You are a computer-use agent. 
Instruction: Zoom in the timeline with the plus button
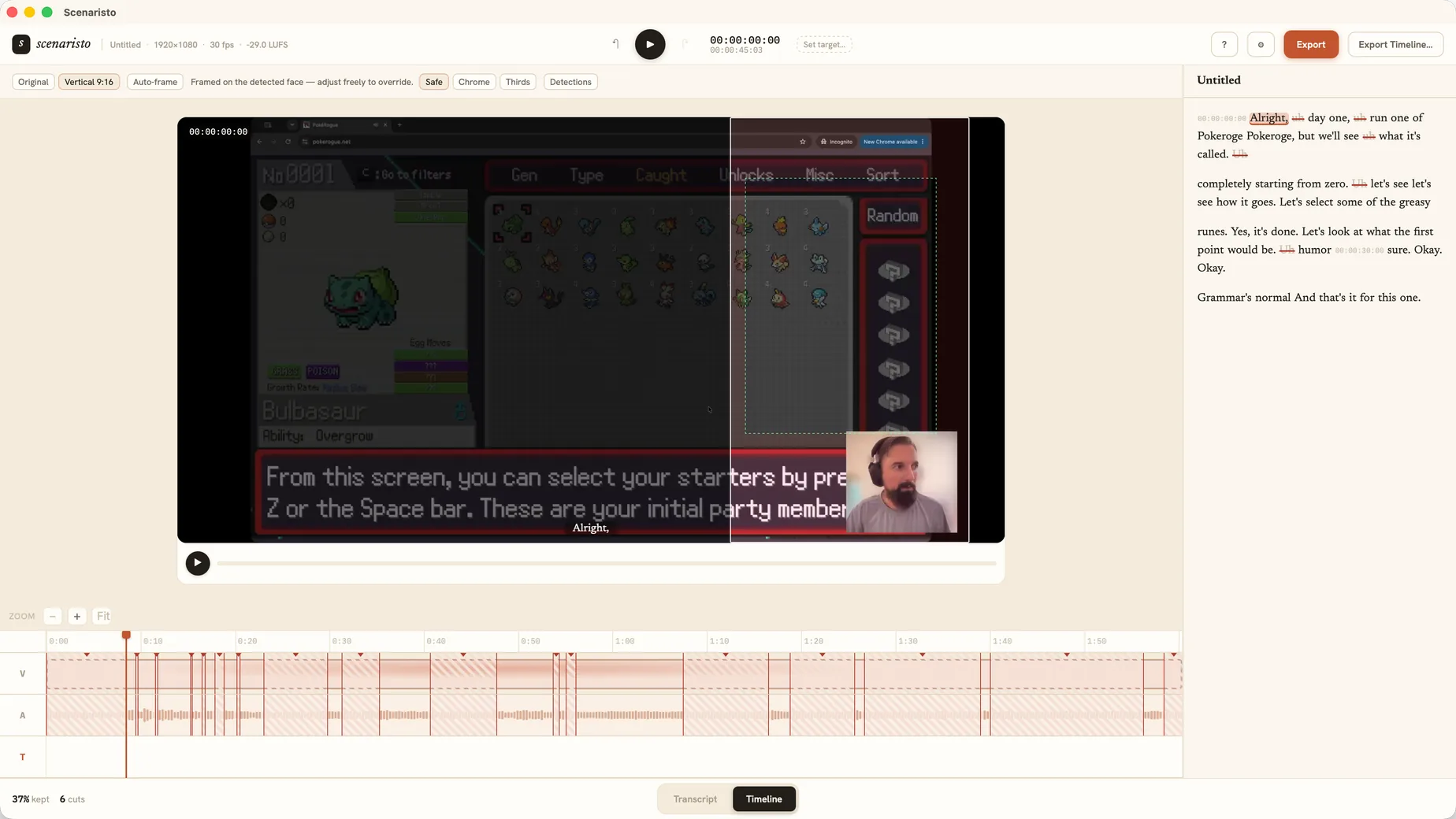click(x=76, y=616)
